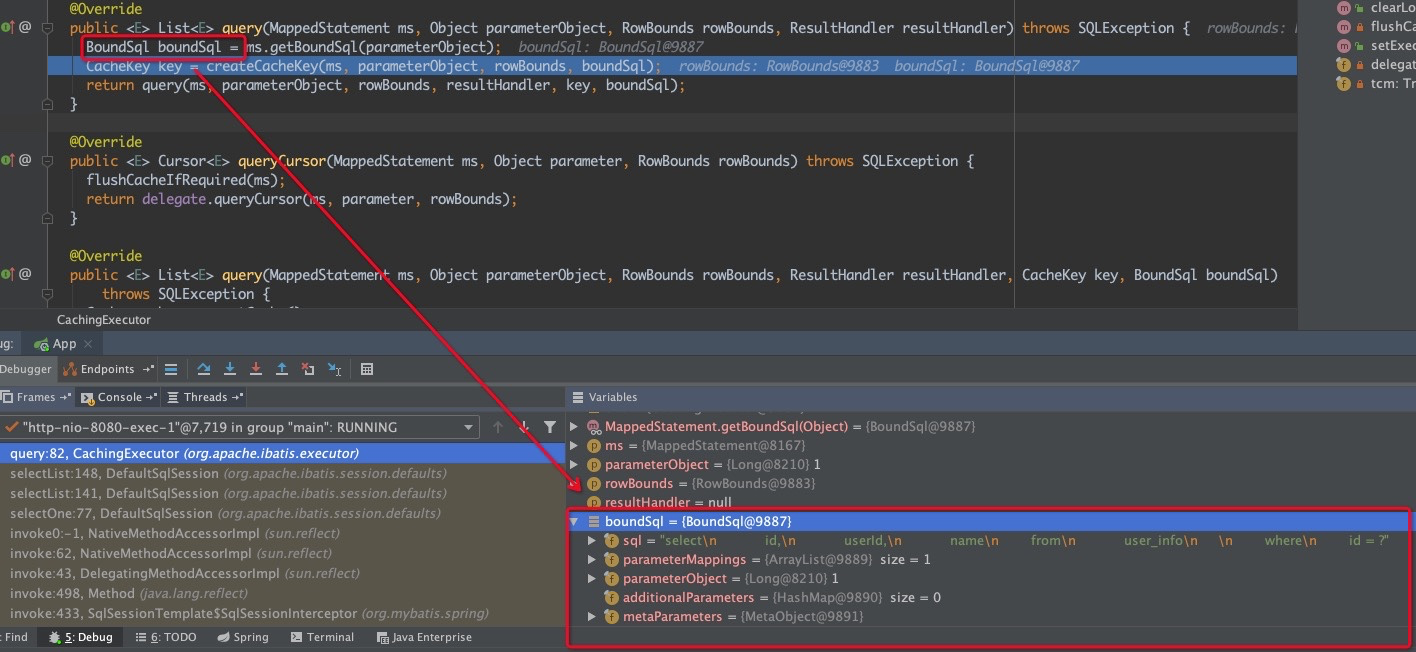Click the Step Over debugger icon
Viewport: 1416px width, 652px height.
coord(204,369)
